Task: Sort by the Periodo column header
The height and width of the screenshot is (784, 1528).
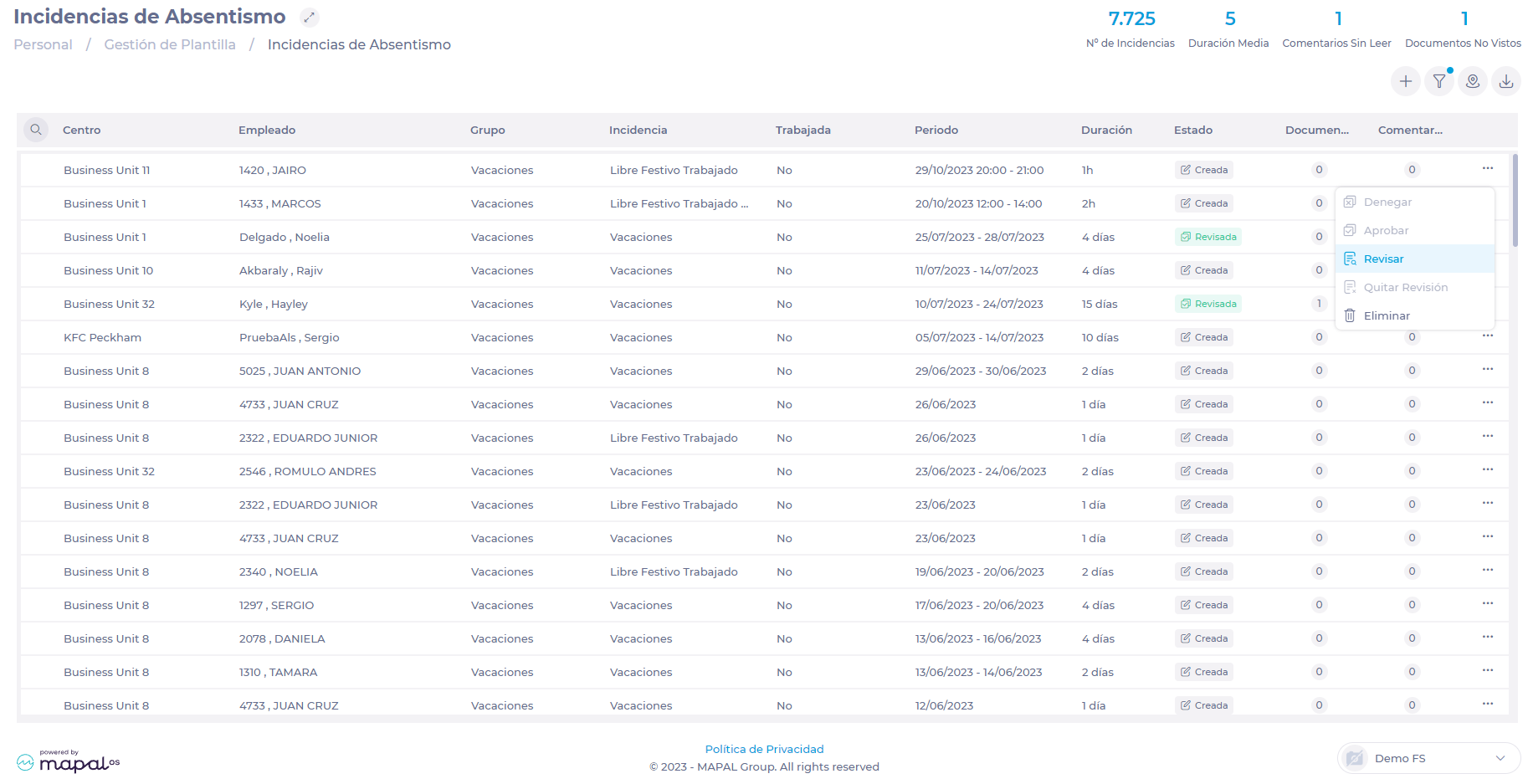Action: click(x=936, y=130)
